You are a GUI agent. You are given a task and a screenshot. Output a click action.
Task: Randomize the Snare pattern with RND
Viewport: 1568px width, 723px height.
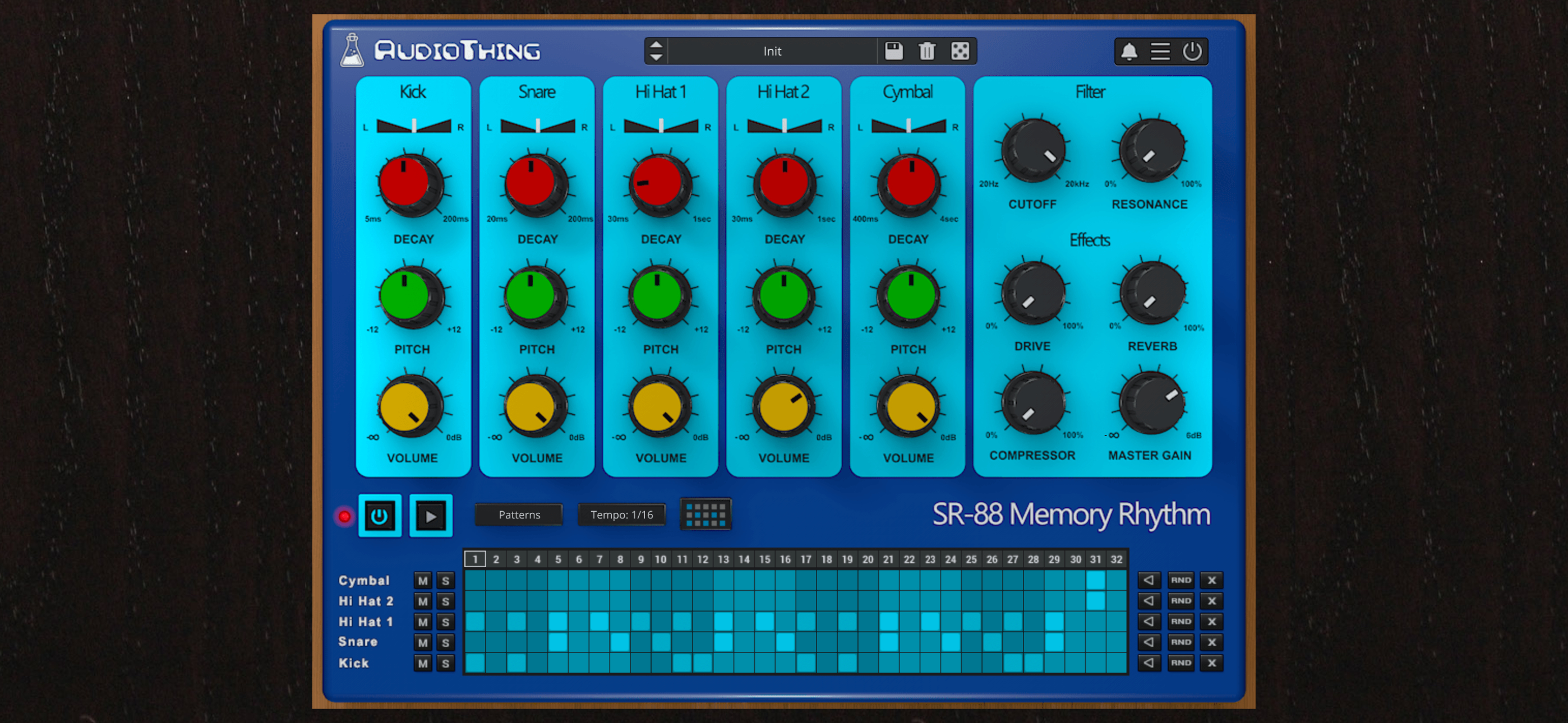(1180, 642)
